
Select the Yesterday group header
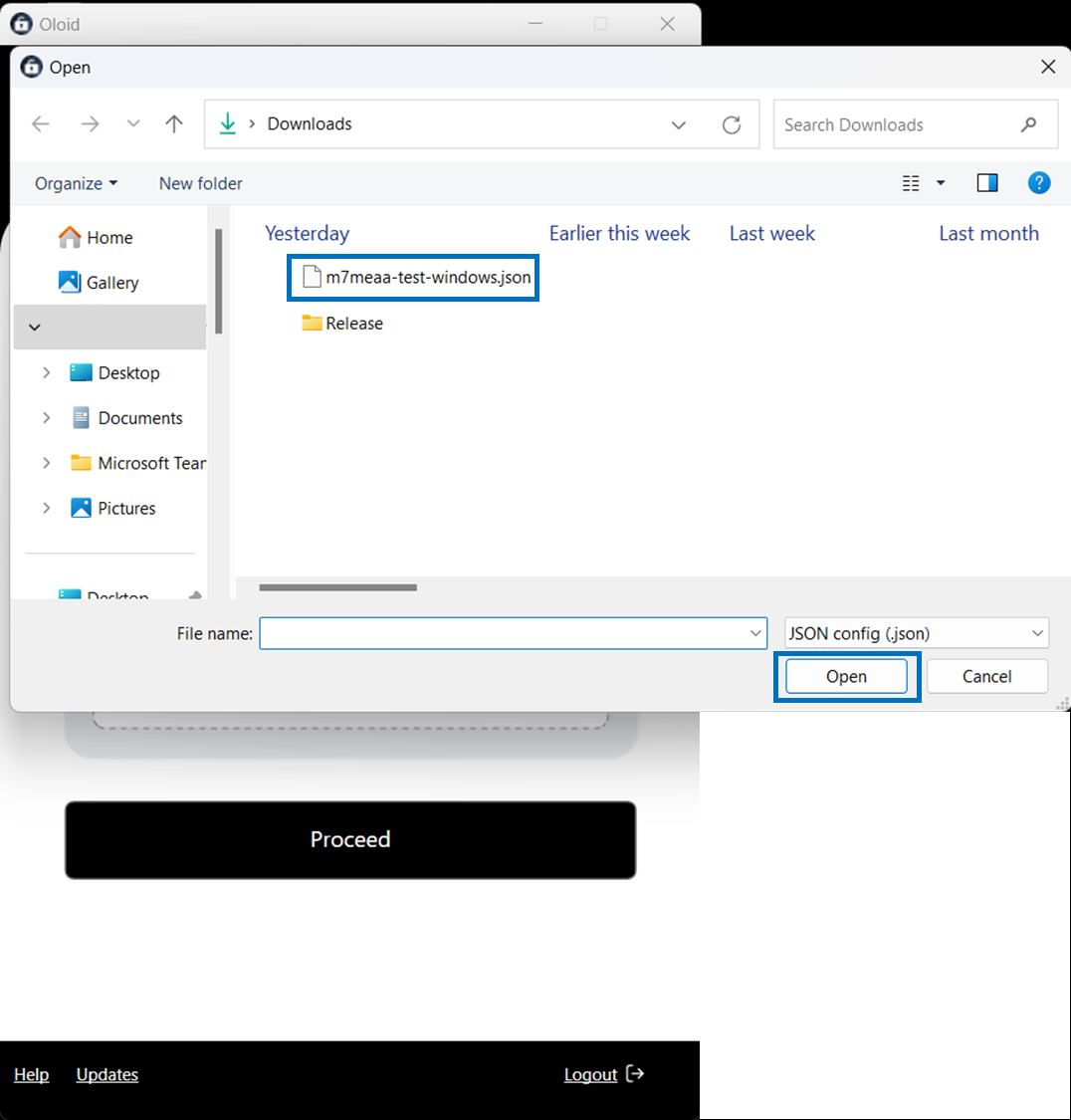tap(307, 234)
